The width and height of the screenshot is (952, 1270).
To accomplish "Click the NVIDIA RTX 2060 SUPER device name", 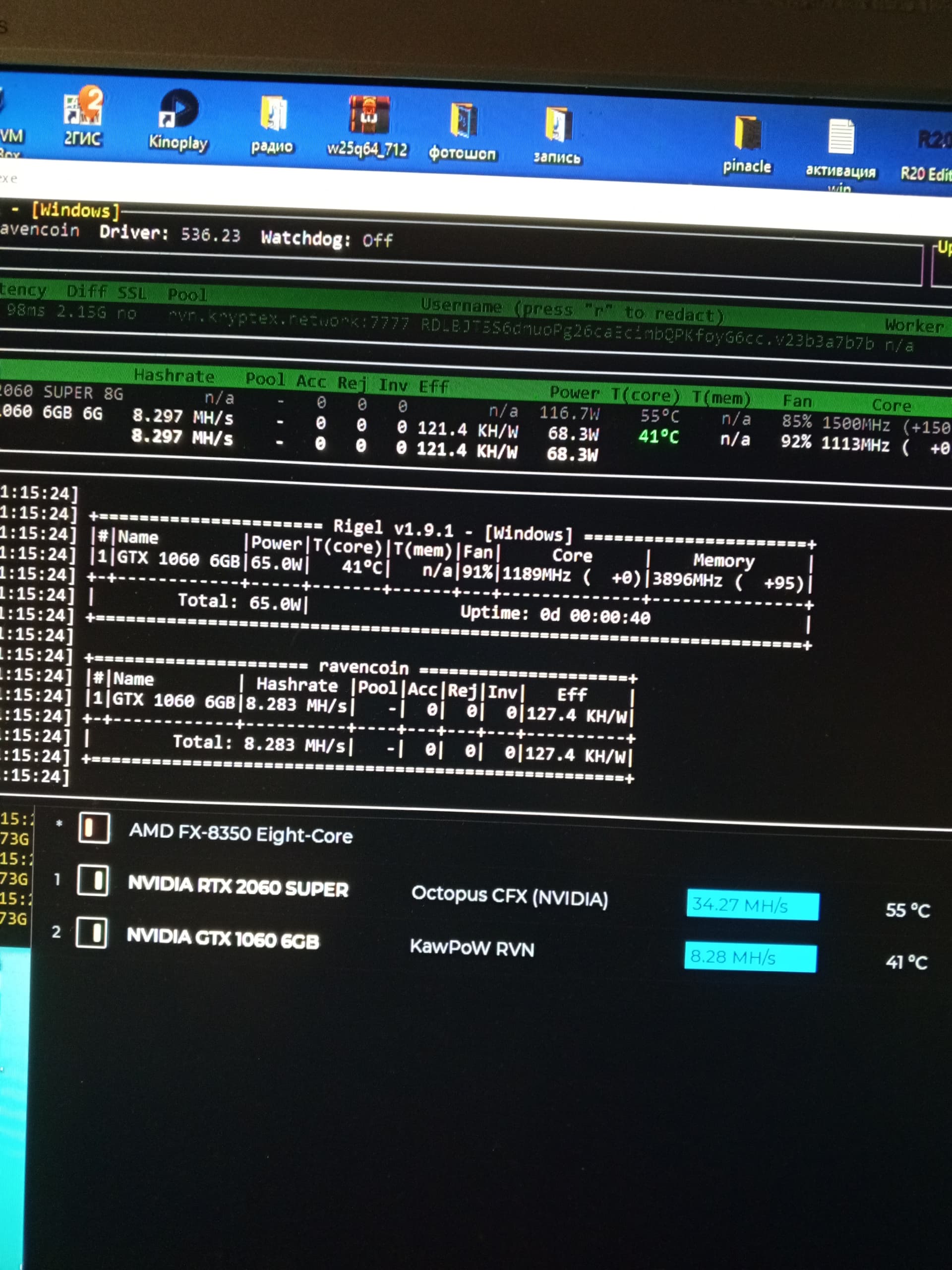I will click(238, 887).
